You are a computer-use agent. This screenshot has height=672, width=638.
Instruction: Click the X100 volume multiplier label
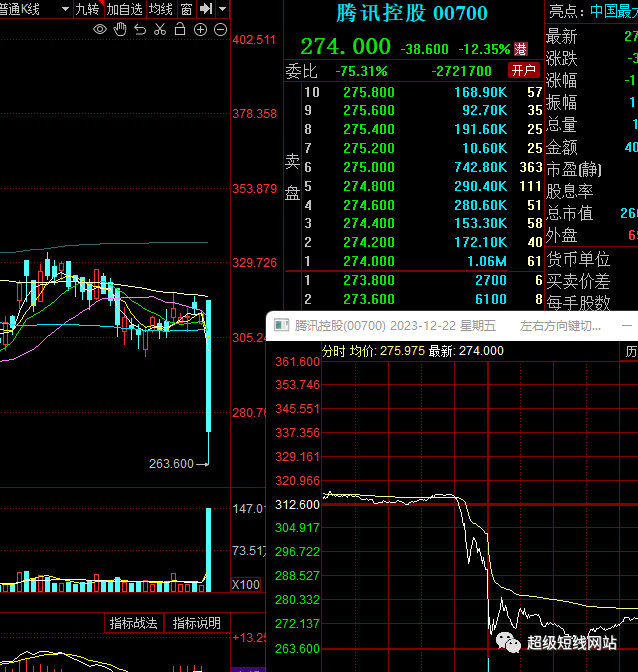click(x=246, y=585)
